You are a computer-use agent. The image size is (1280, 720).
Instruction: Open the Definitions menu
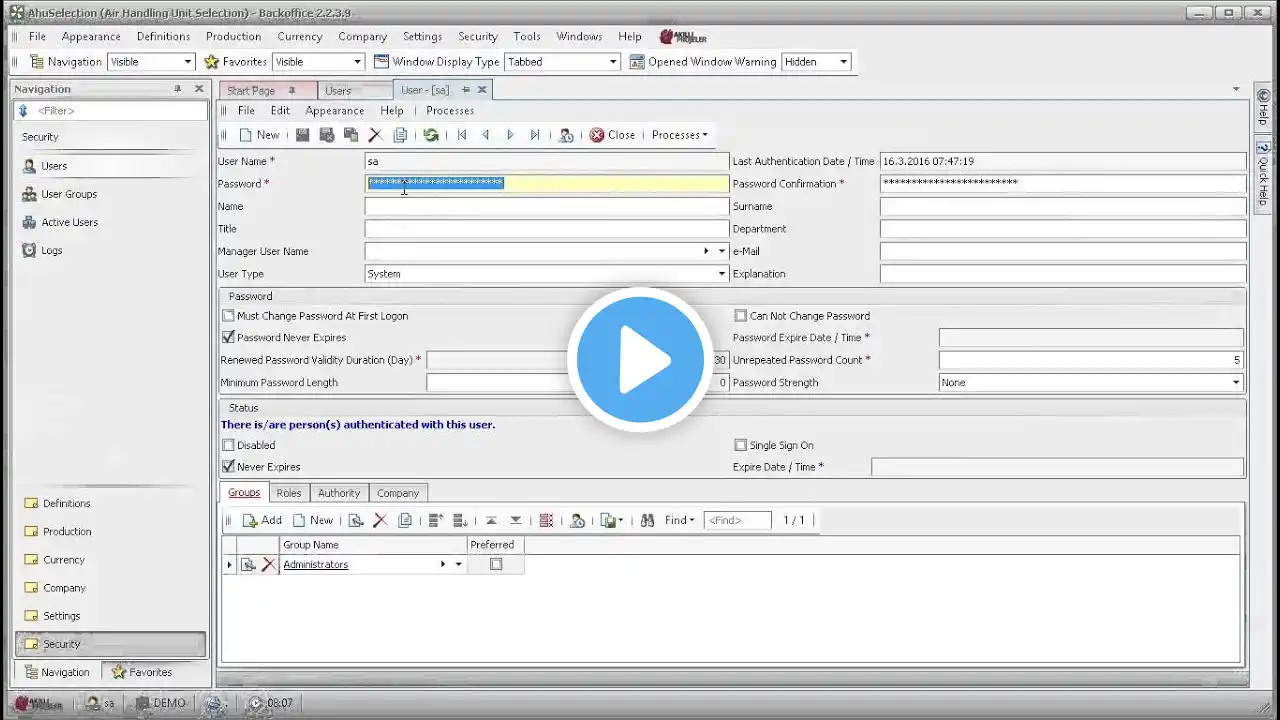point(163,36)
